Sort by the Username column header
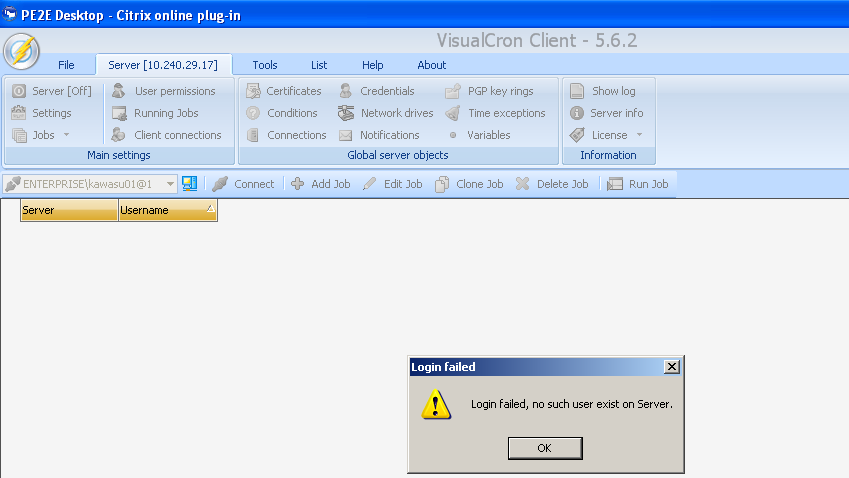This screenshot has height=478, width=849. click(167, 211)
